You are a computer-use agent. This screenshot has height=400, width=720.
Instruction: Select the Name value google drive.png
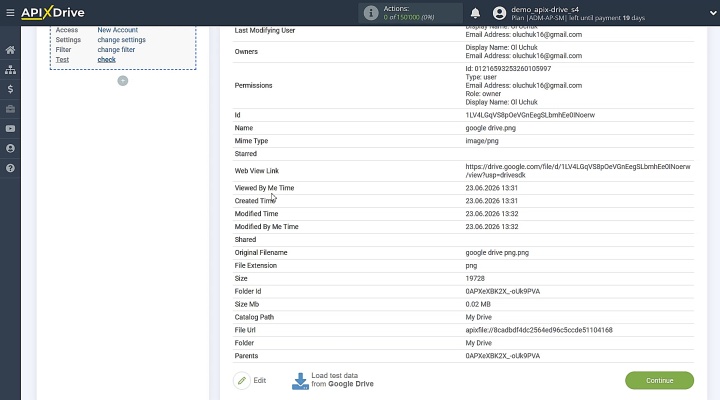490,128
